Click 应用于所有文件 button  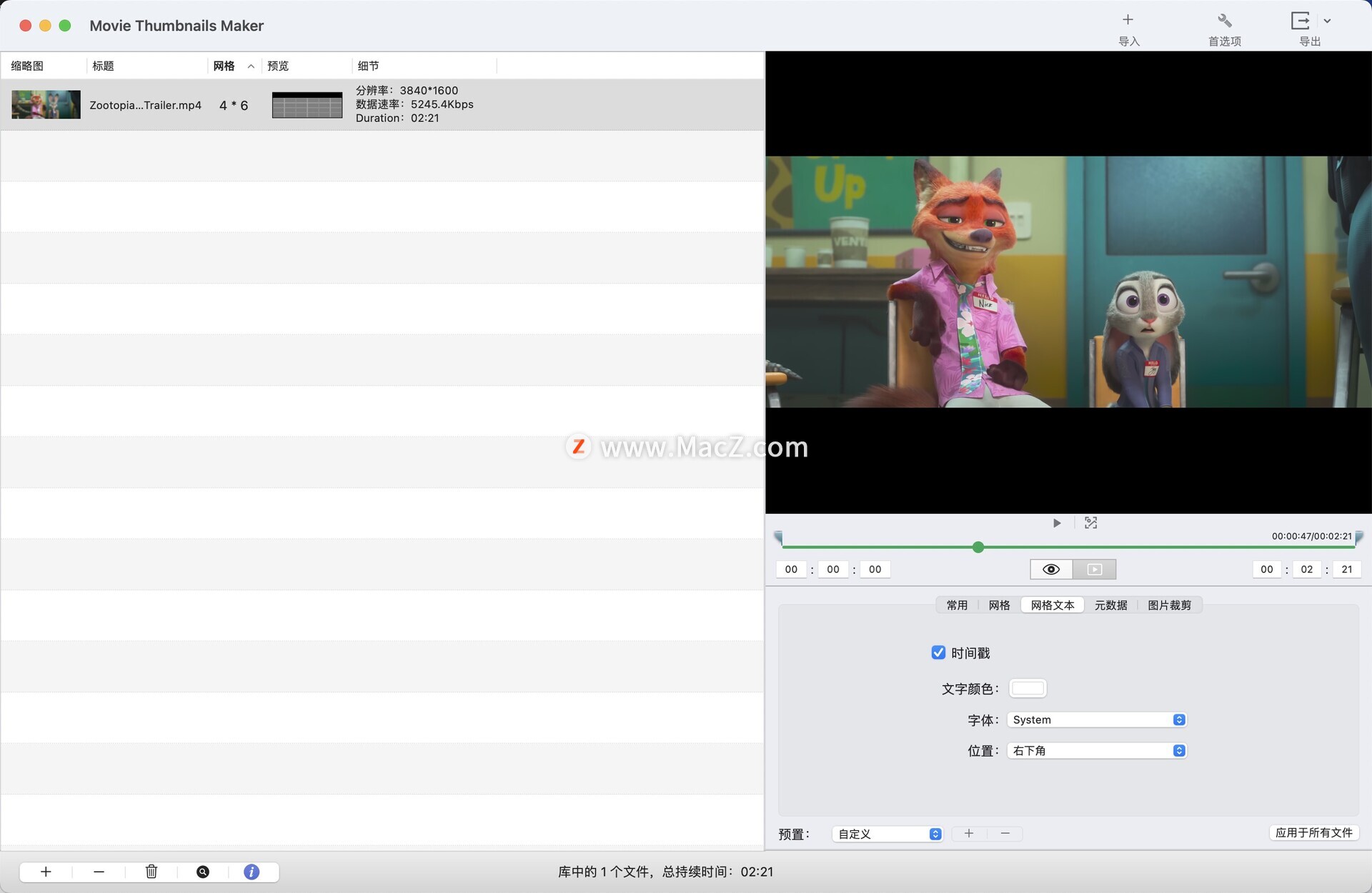[1313, 832]
